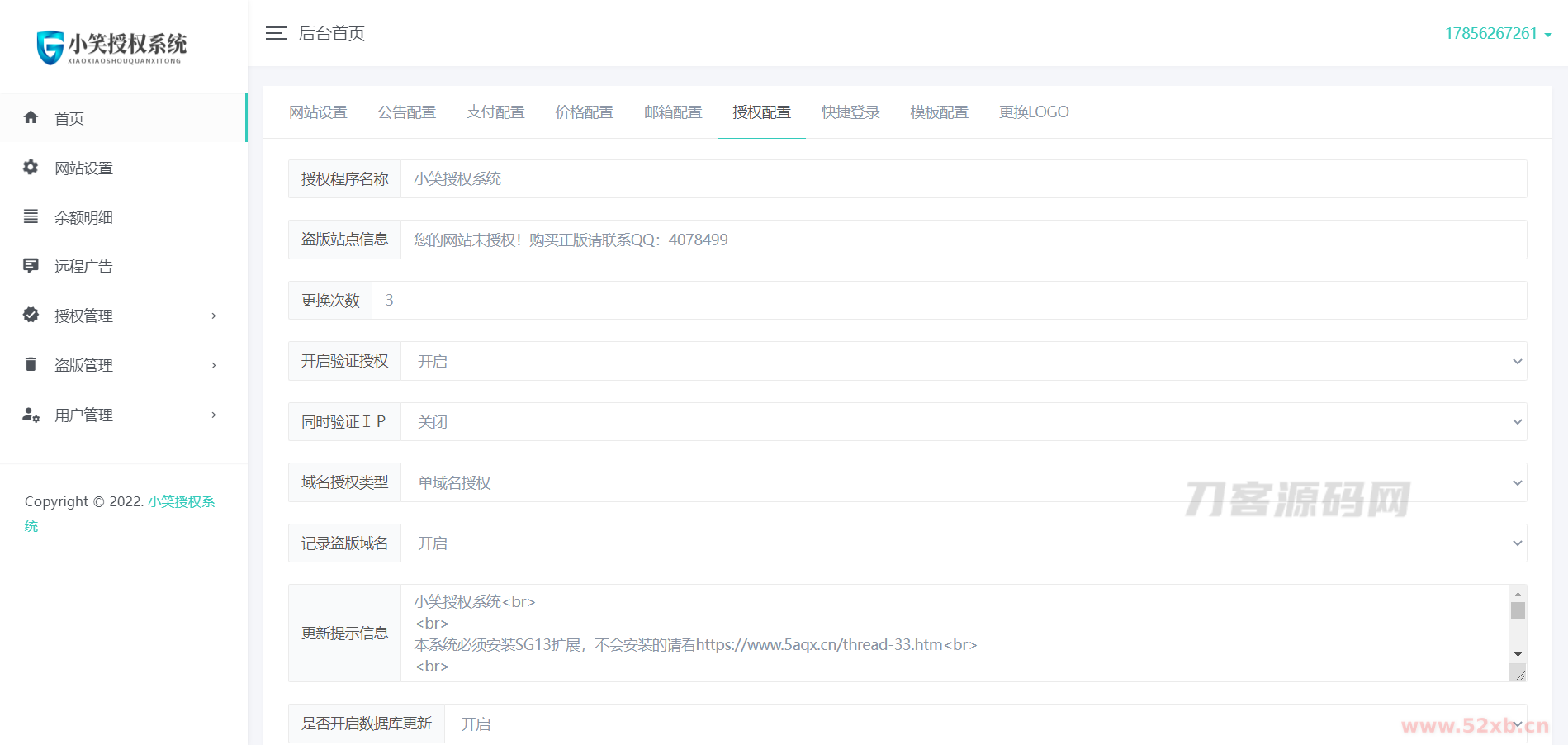Click the 小笑授权系统 copyright link
Screen dimensions: 1568x745
pos(181,501)
